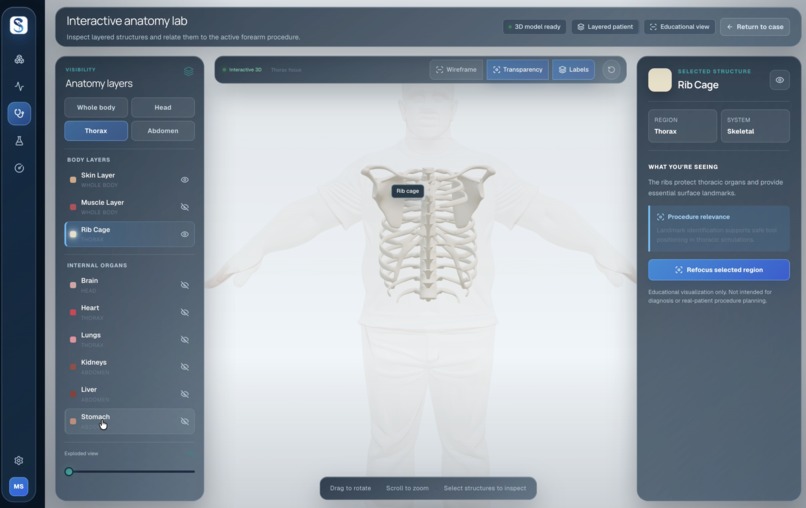Screen dimensions: 806x508
Task: Click the 'Anatomy layers' heading
Action: coord(99,84)
